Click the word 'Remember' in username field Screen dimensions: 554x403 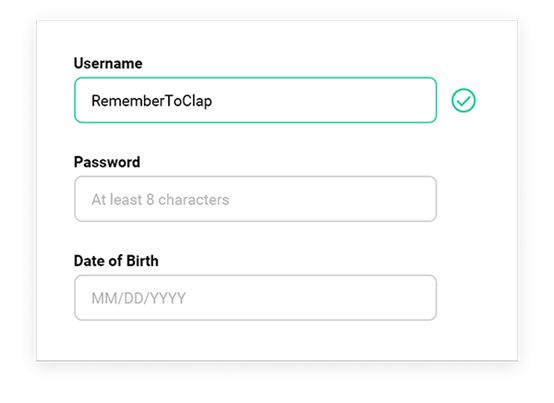[x=128, y=101]
